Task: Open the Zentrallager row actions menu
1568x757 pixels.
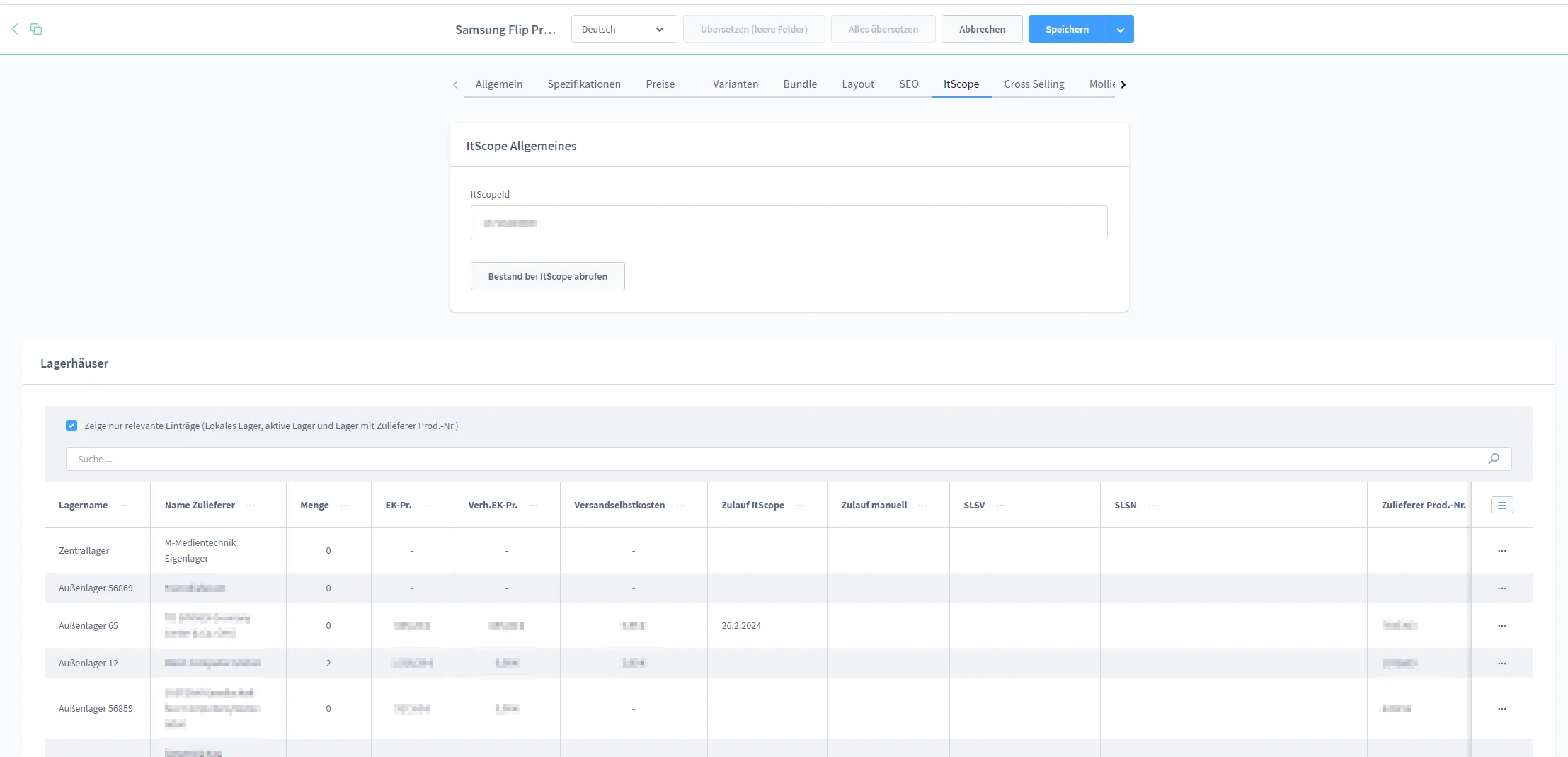Action: (1501, 551)
